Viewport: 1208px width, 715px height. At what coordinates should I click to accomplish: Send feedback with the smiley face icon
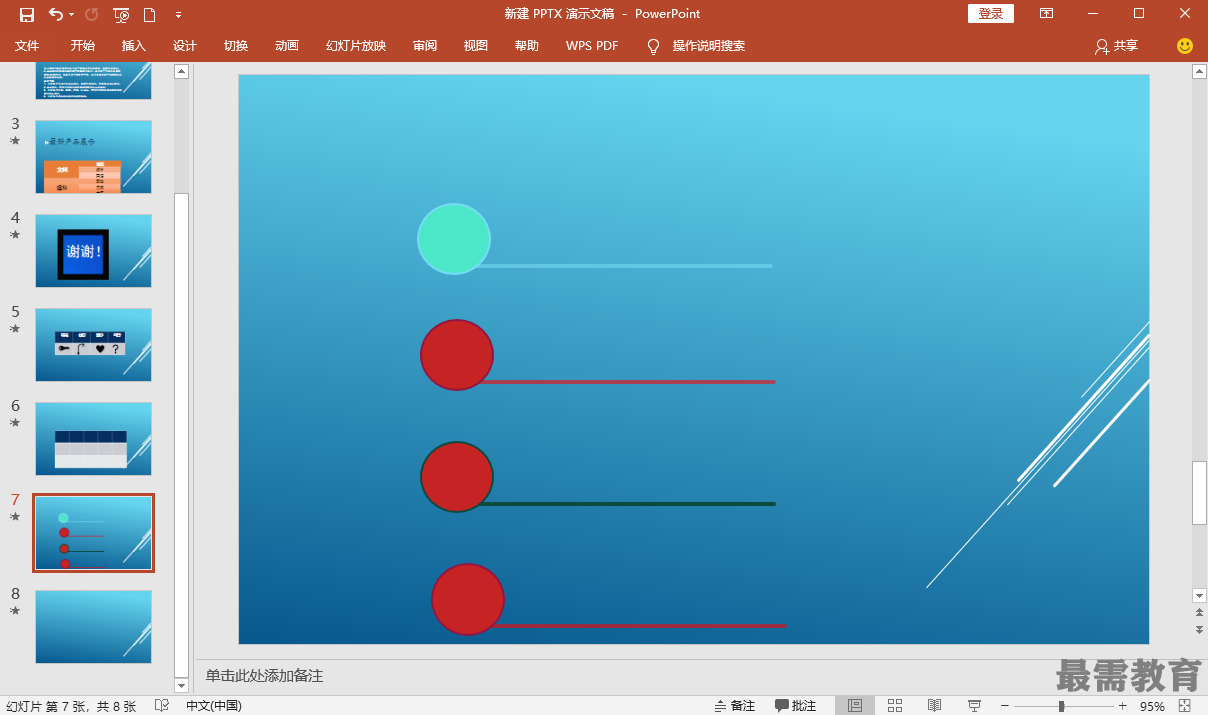[x=1185, y=46]
